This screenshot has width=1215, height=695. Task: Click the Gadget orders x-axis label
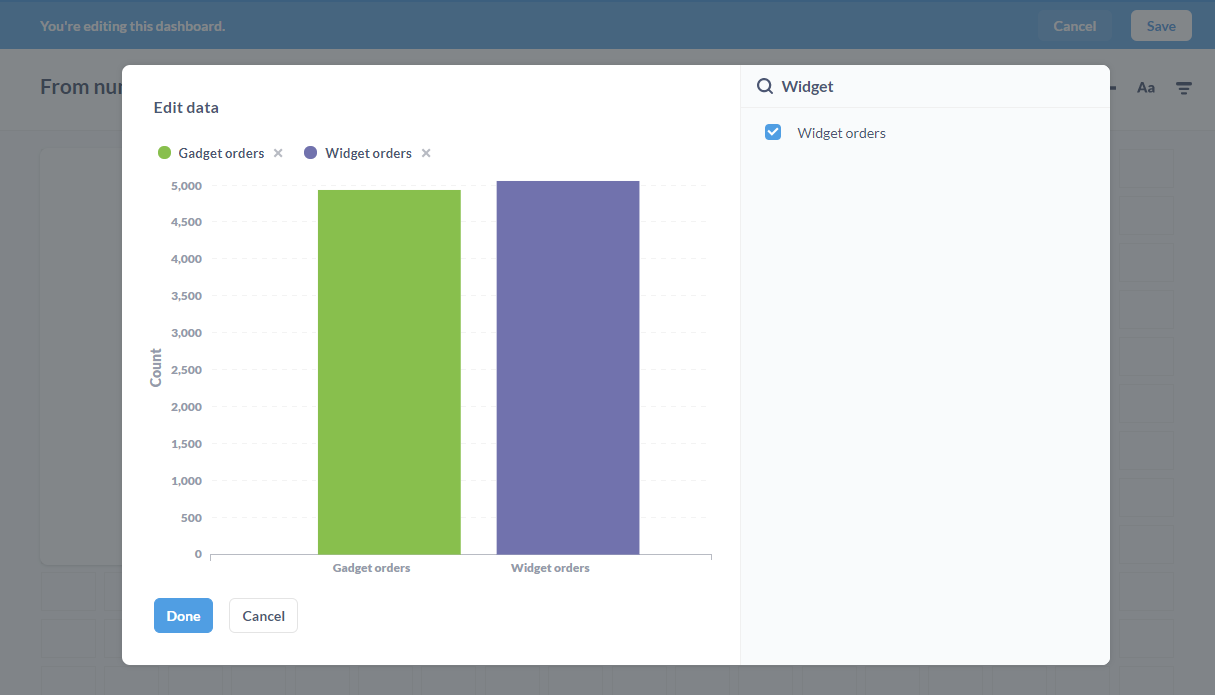click(371, 568)
